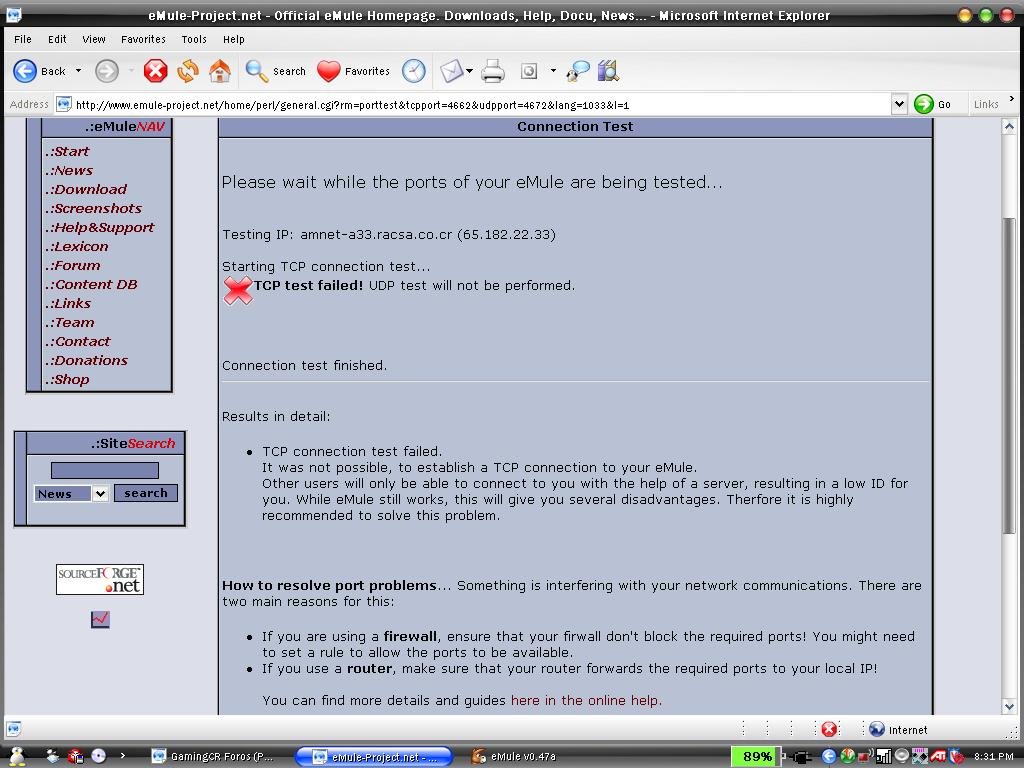Click the SiteSearch text input field
The width and height of the screenshot is (1024, 768).
[x=104, y=470]
